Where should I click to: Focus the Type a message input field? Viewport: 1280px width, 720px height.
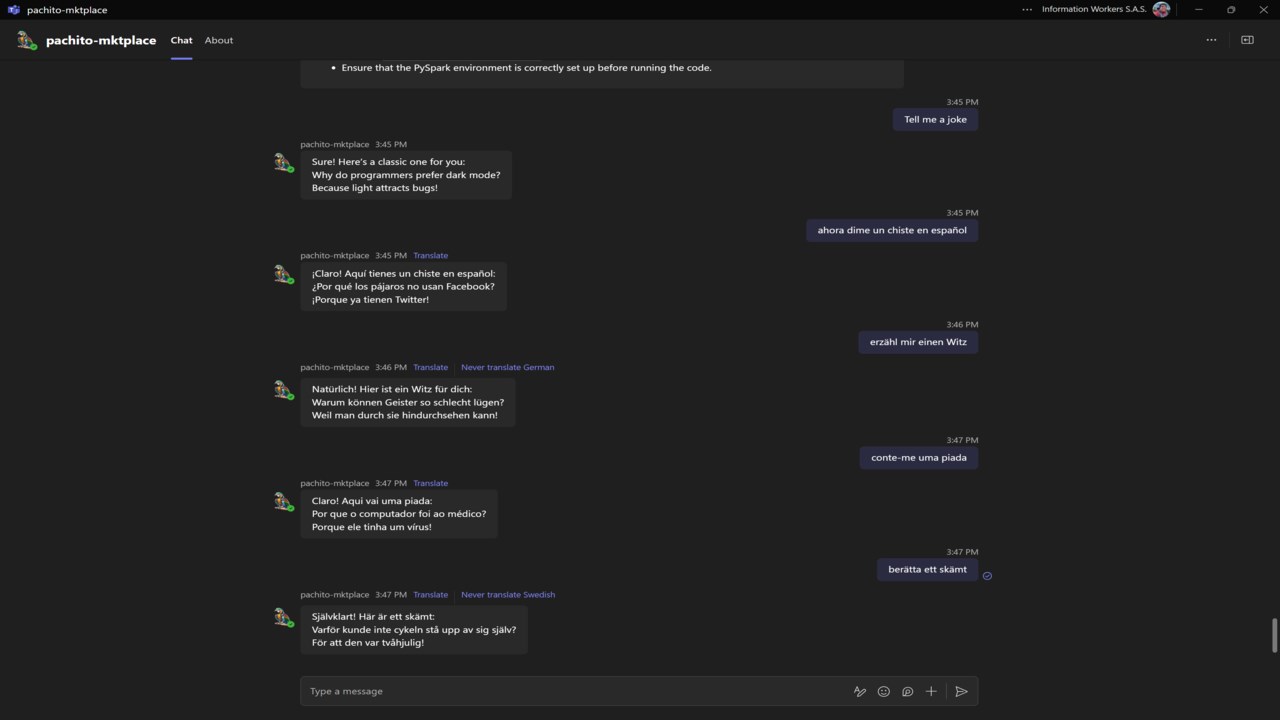(x=575, y=691)
